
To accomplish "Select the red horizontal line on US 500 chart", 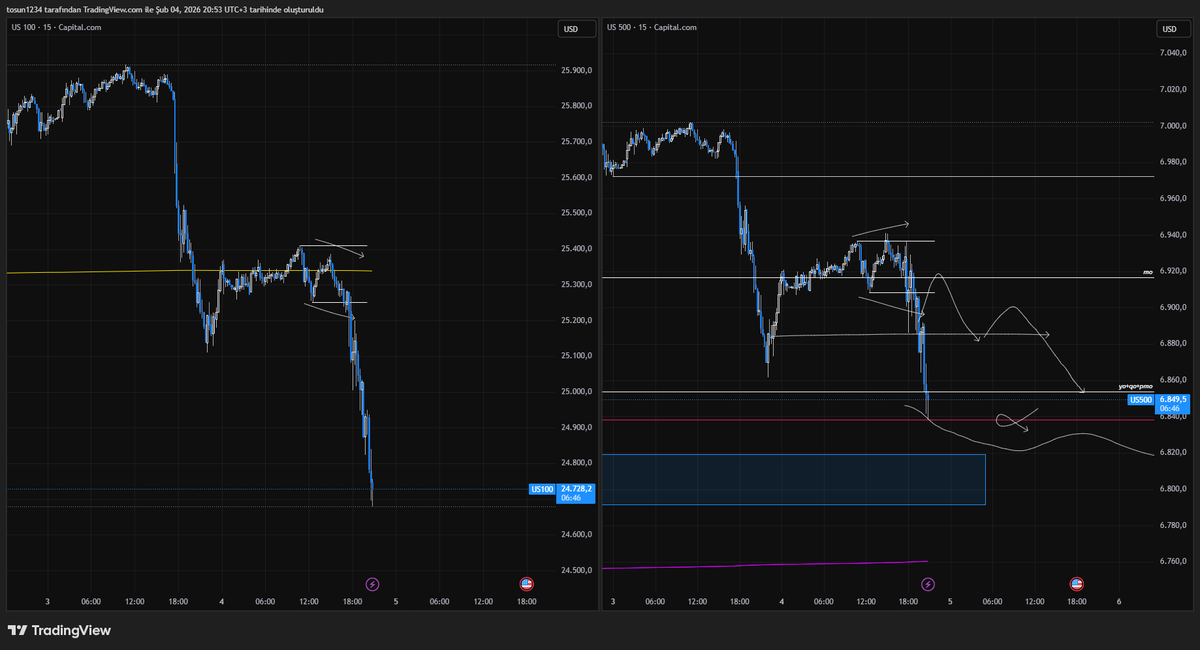I will pos(878,420).
